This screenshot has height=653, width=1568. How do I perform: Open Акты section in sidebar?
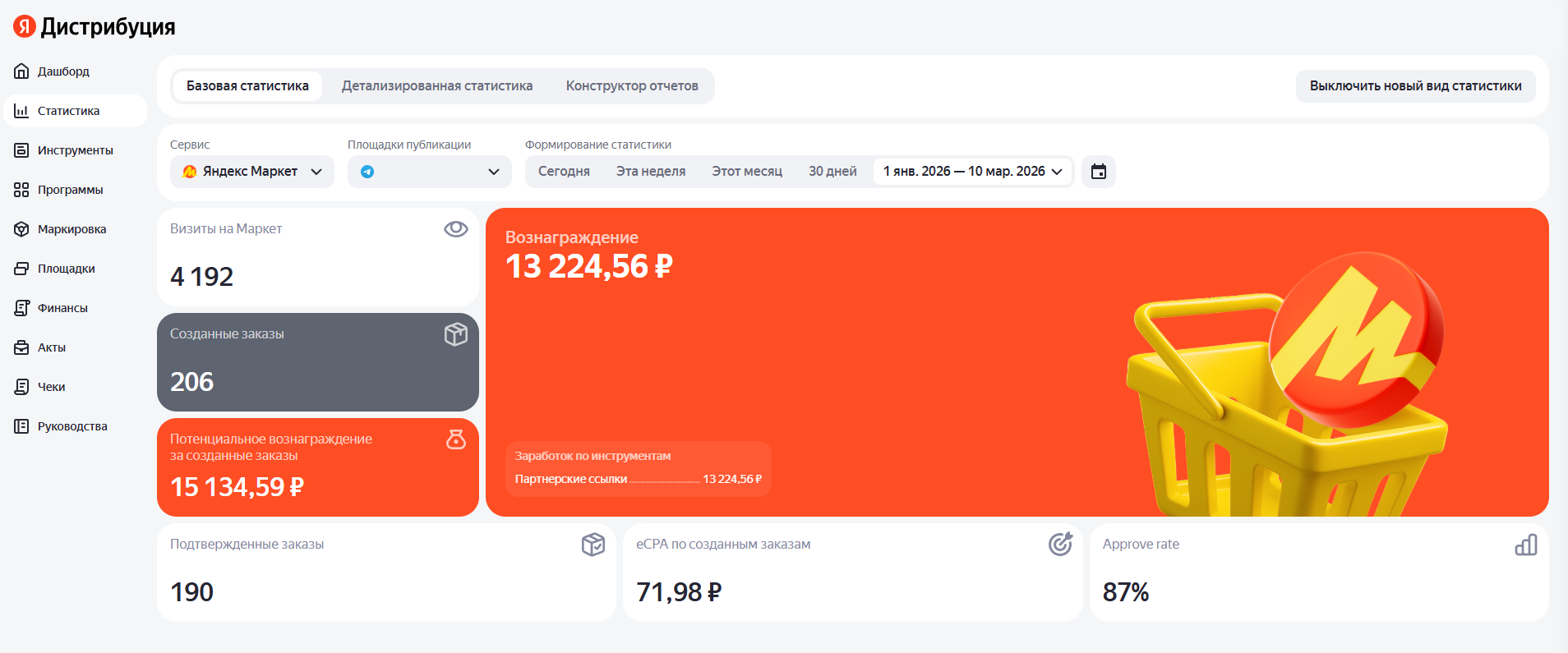[x=76, y=347]
